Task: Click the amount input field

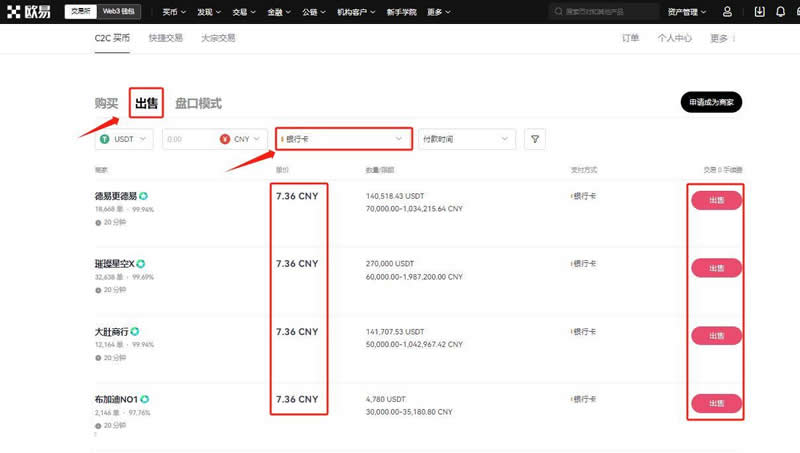Action: pos(187,139)
